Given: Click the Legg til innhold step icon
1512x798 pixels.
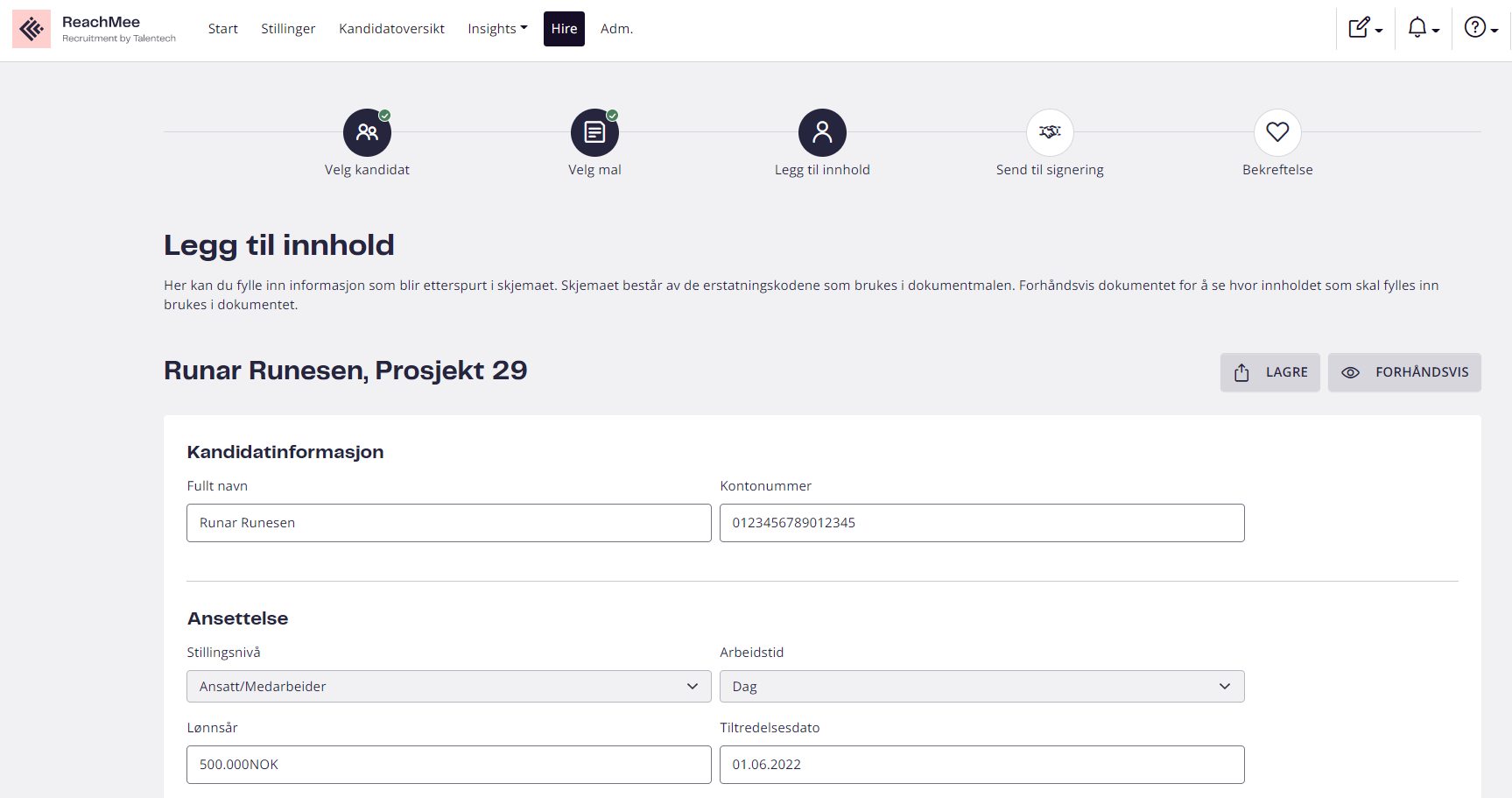Looking at the screenshot, I should [822, 132].
